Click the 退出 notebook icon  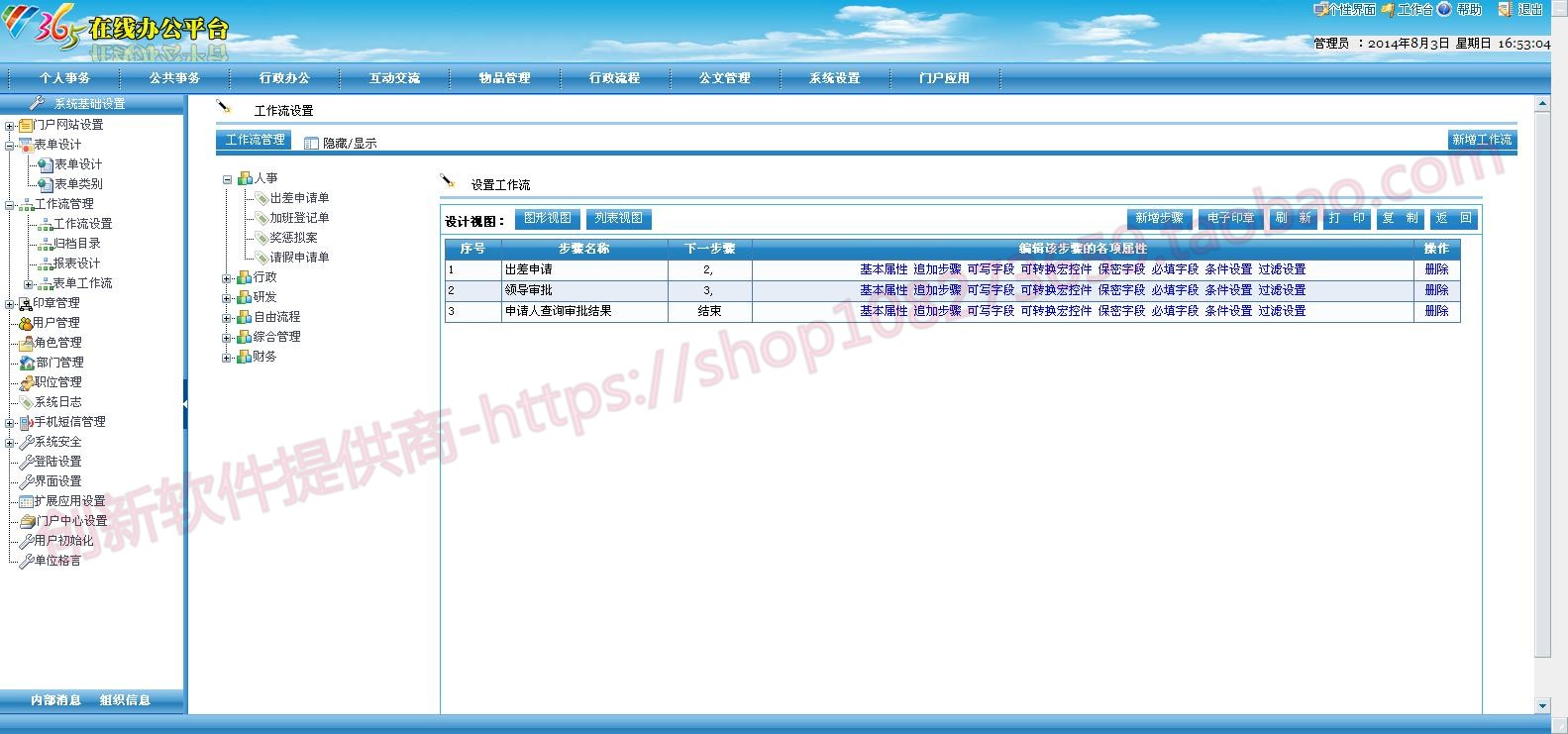1505,10
